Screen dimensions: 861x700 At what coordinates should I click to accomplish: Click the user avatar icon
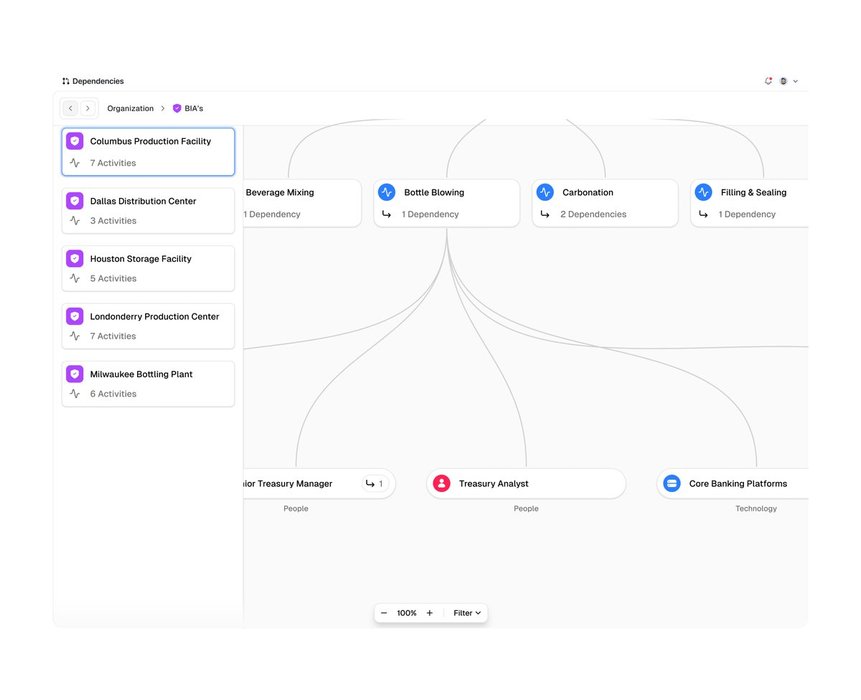[783, 81]
